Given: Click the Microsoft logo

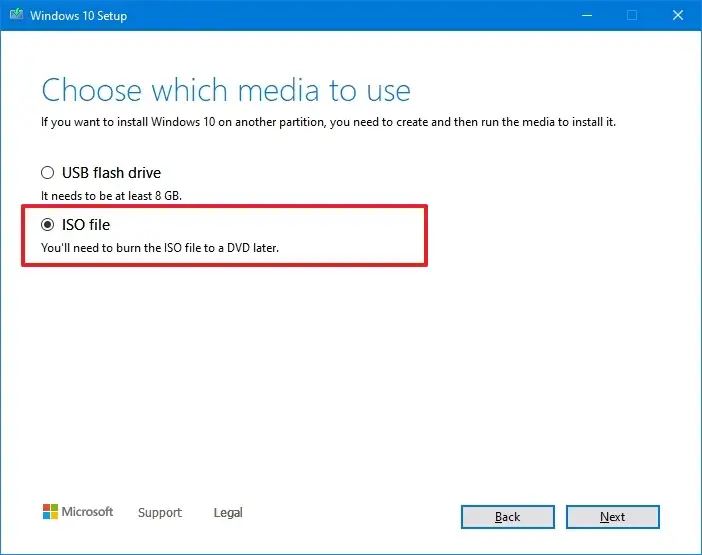Looking at the screenshot, I should (x=78, y=512).
